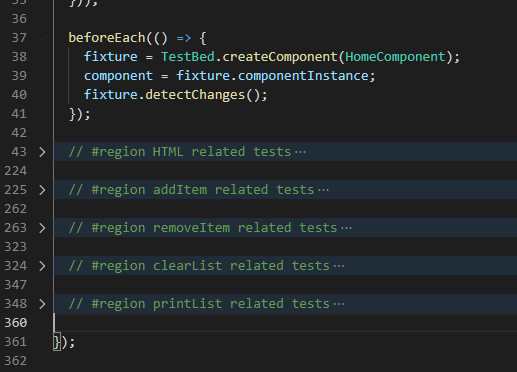The height and width of the screenshot is (372, 517).
Task: Click the componentInstance property
Action: tap(303, 76)
